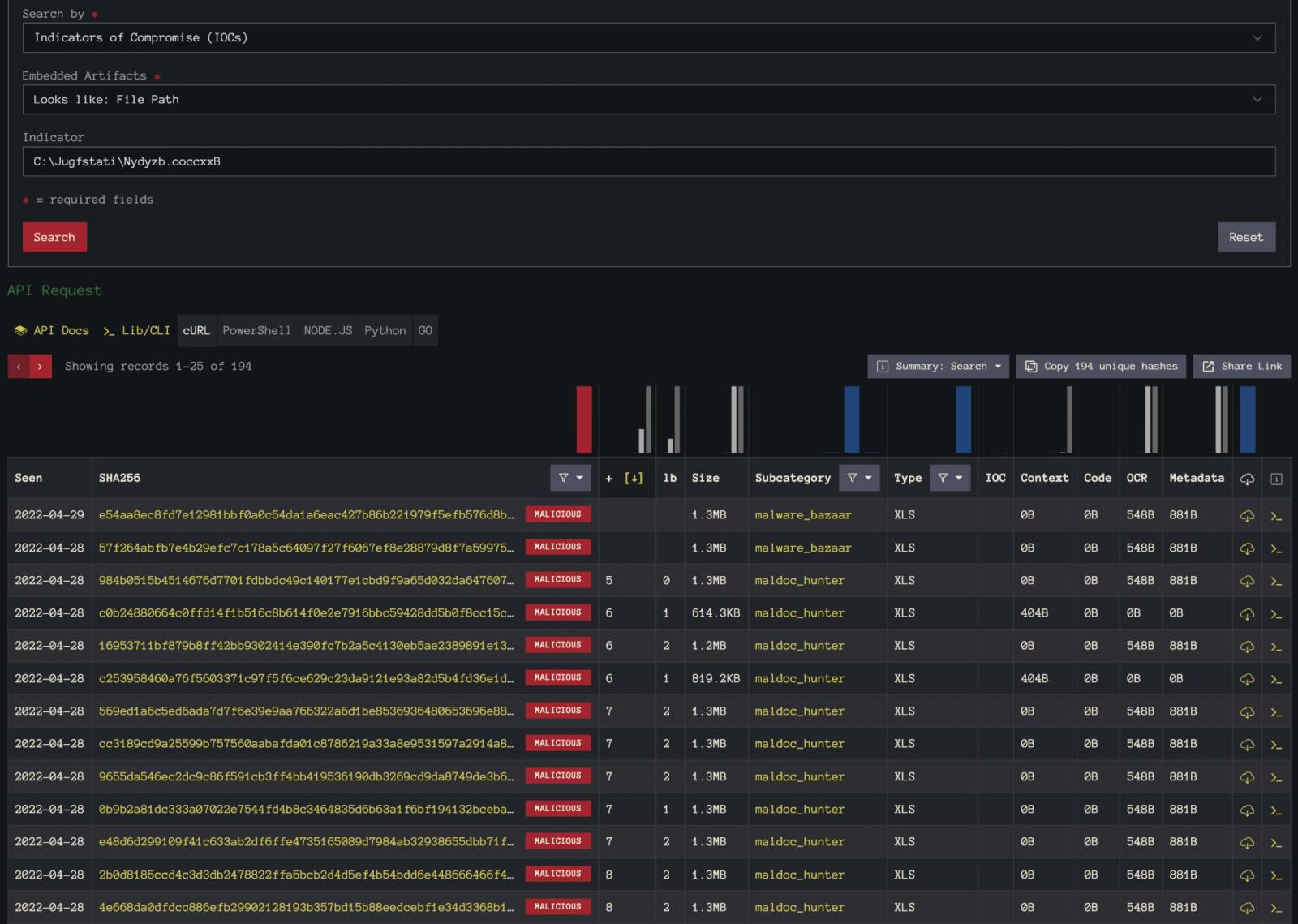This screenshot has height=924, width=1298.
Task: Go to previous page of records
Action: point(19,367)
